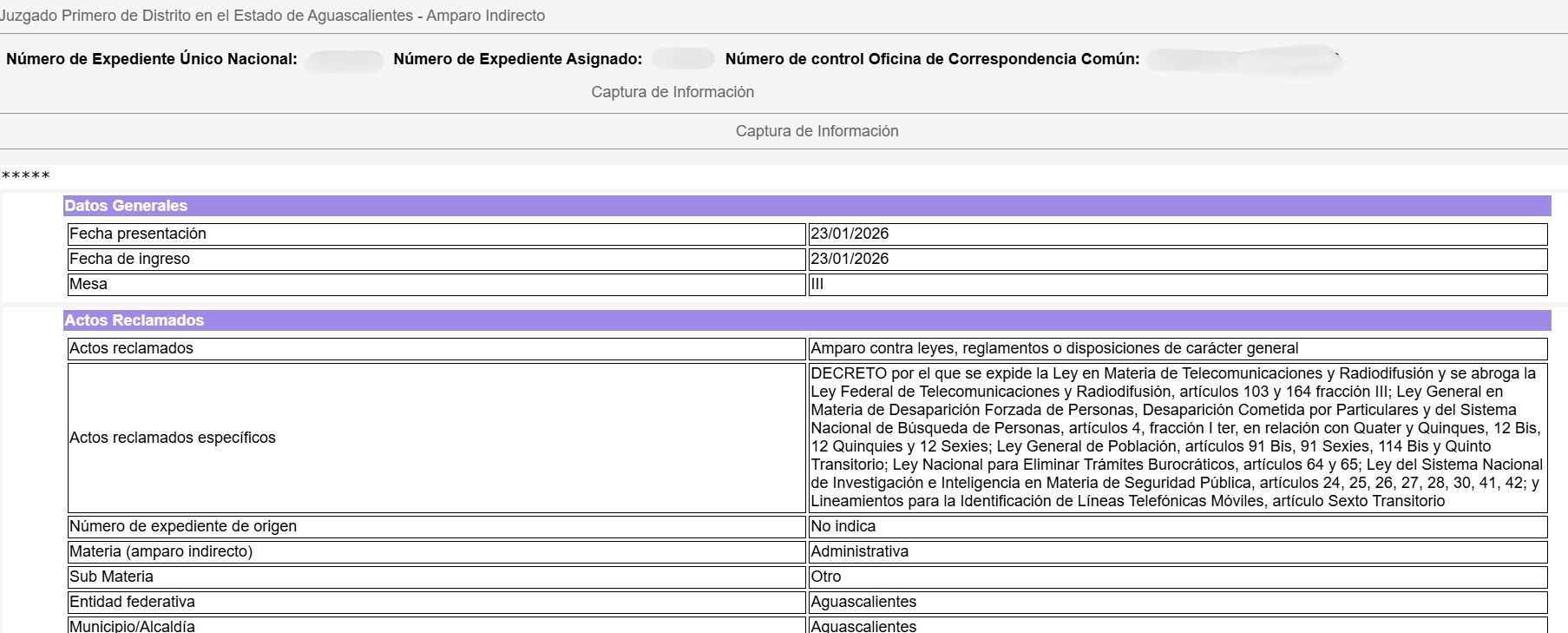Select the 'Fecha de ingreso' label cell
The image size is (1568, 633).
(436, 260)
